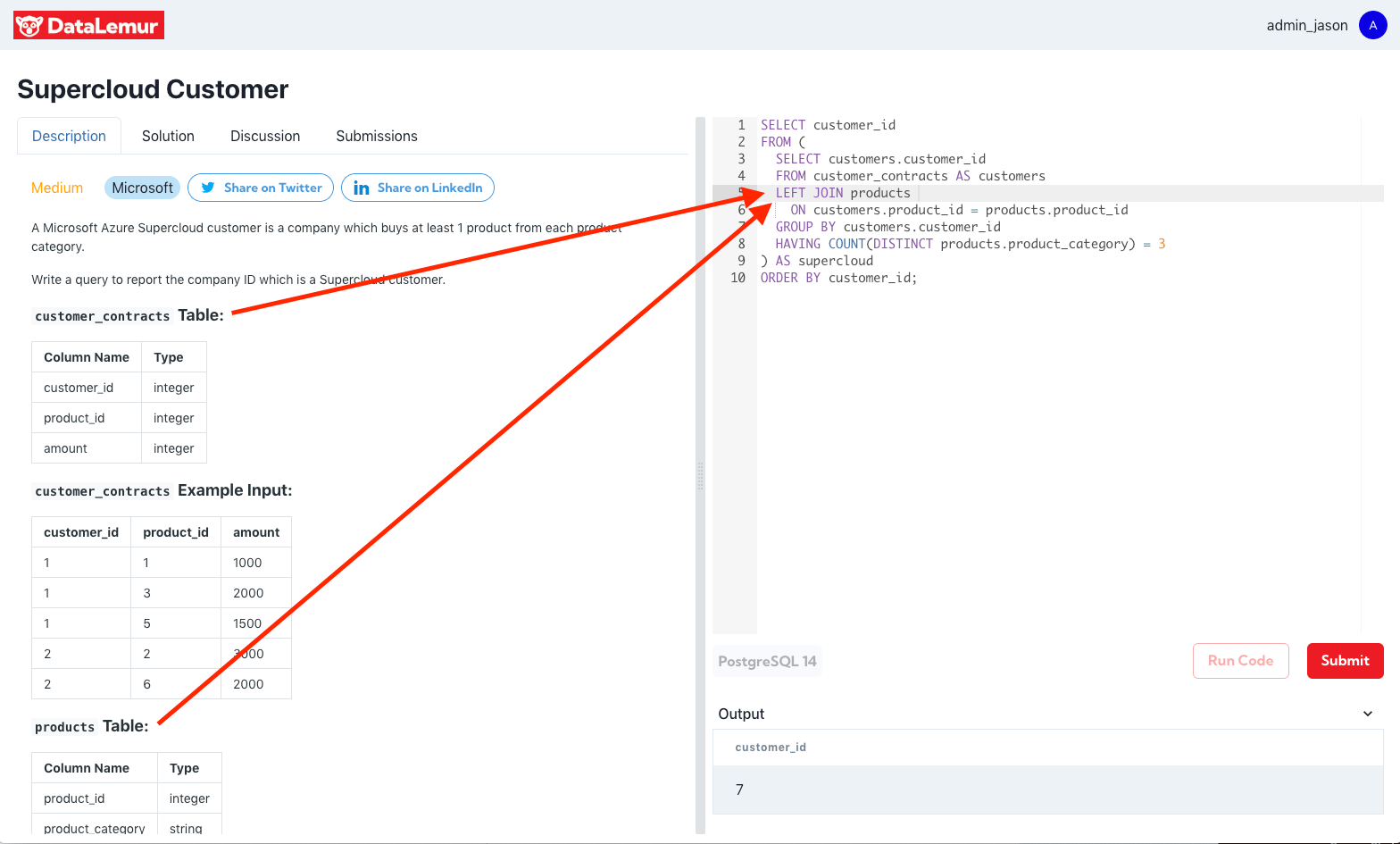Switch to the Description tab
The height and width of the screenshot is (844, 1400).
coord(69,136)
